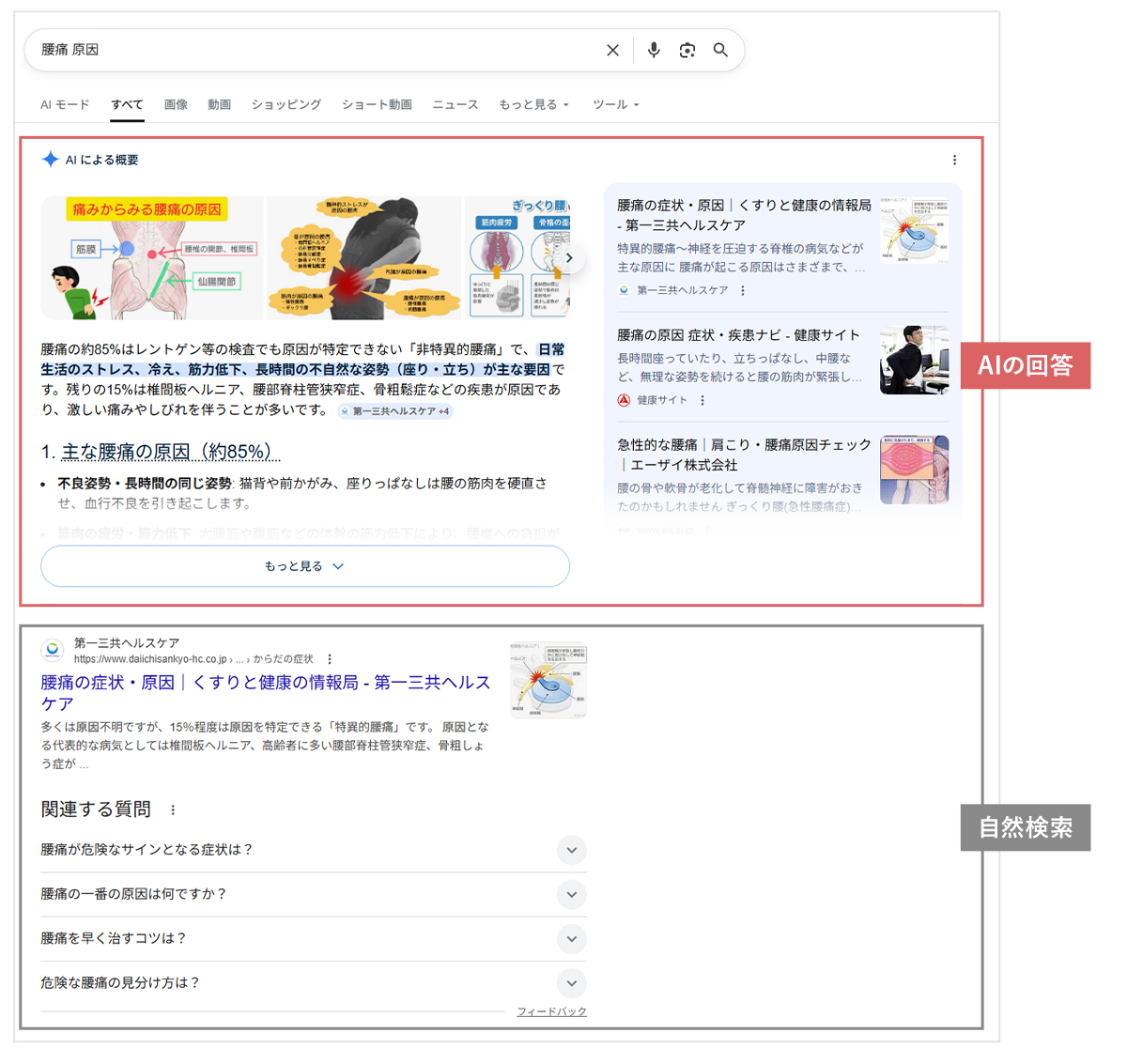Expand question 腰痛が危険なサインとなる症状は？
Viewport: 1127px width, 1064px height.
pos(571,851)
